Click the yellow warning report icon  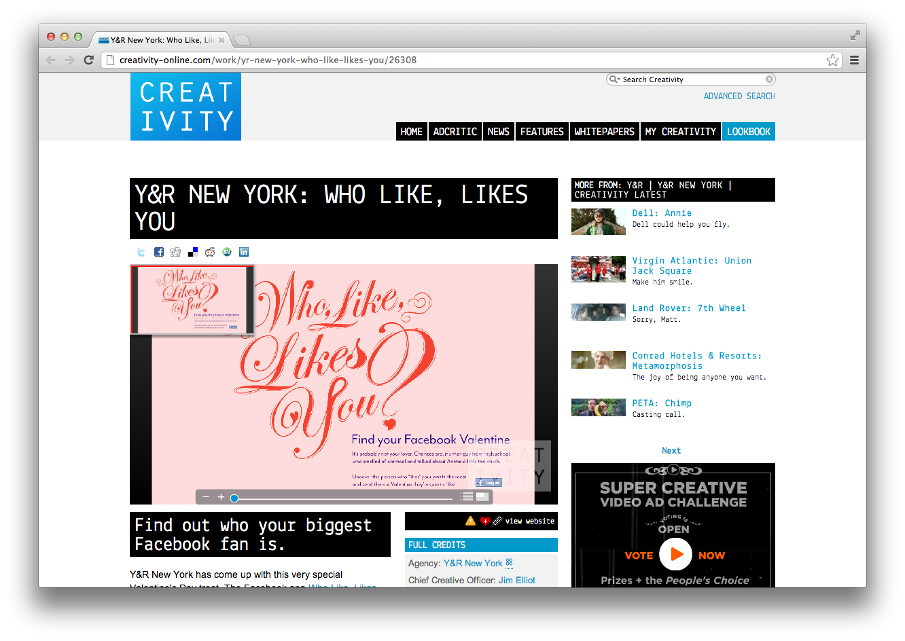[x=470, y=521]
